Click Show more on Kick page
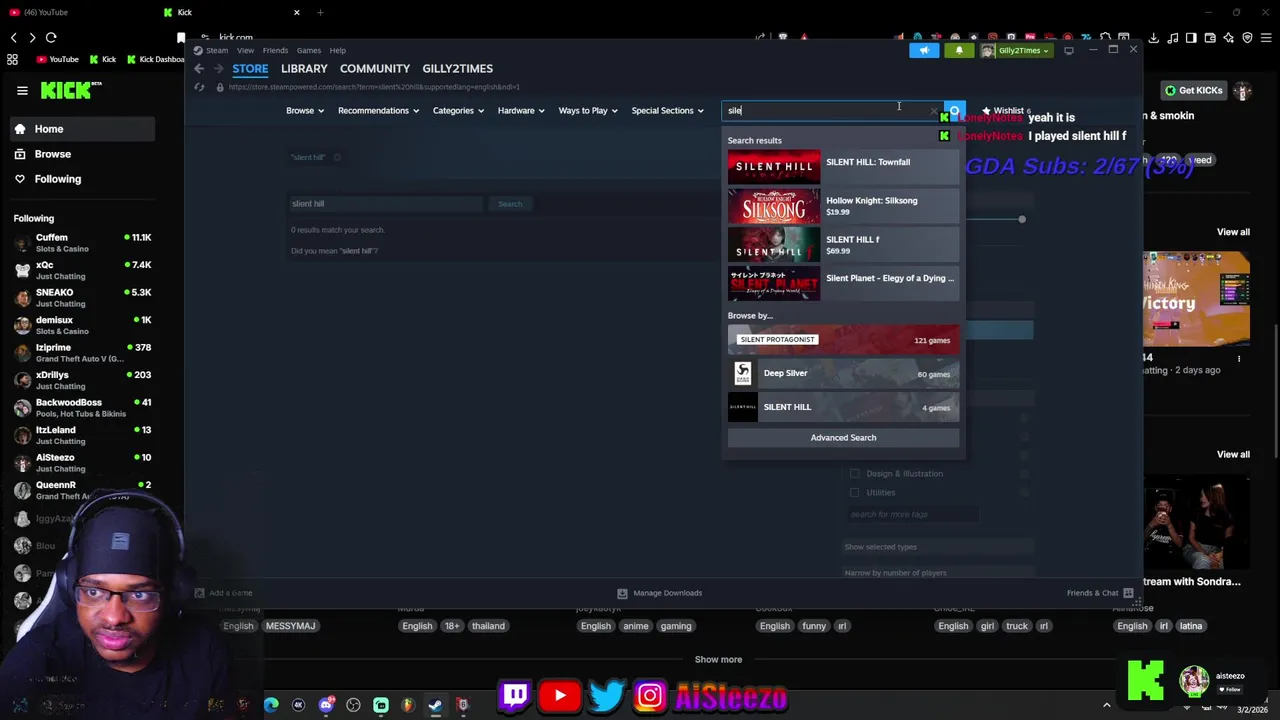Image resolution: width=1280 pixels, height=720 pixels. [718, 660]
